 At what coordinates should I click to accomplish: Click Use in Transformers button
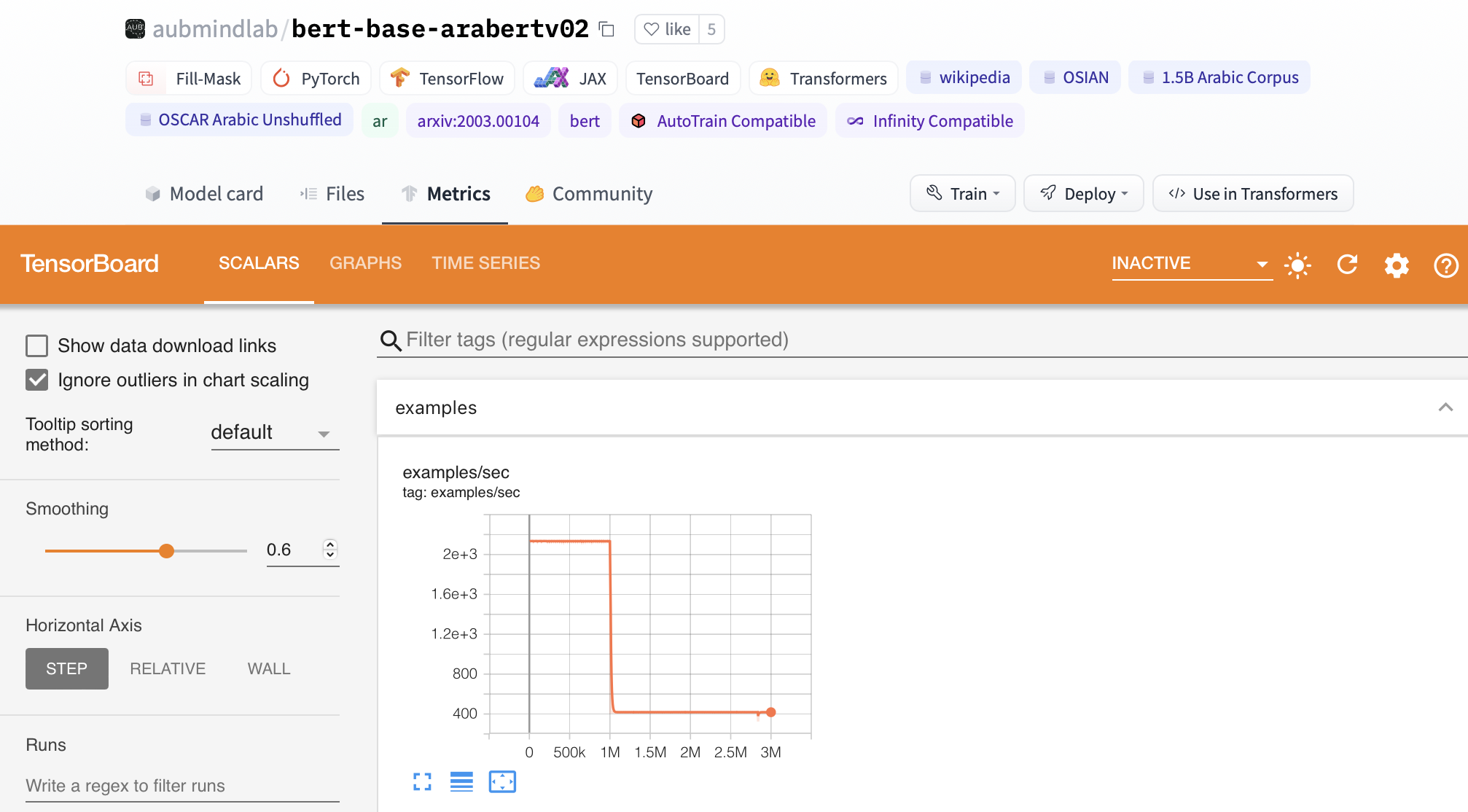click(x=1252, y=194)
